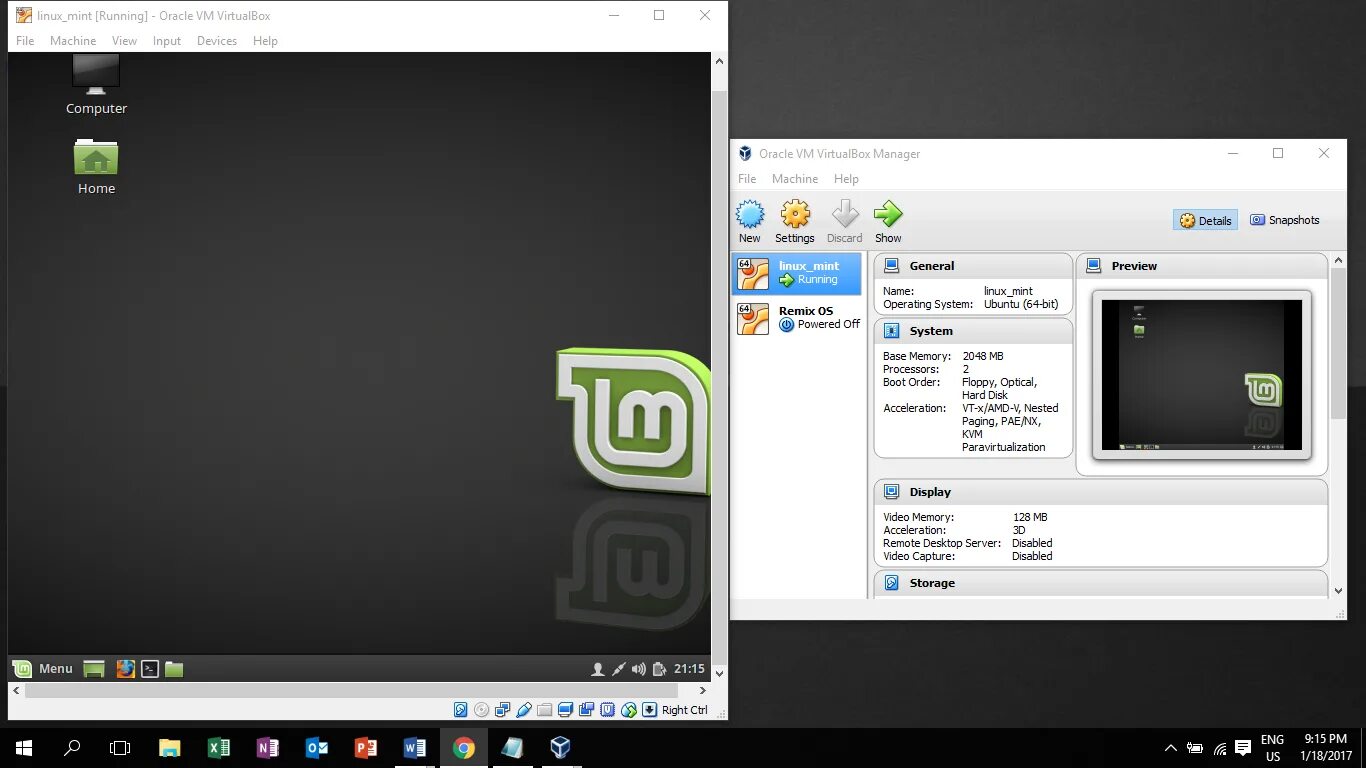This screenshot has height=768, width=1366.
Task: Click the ENG US language indicator
Action: coord(1272,748)
